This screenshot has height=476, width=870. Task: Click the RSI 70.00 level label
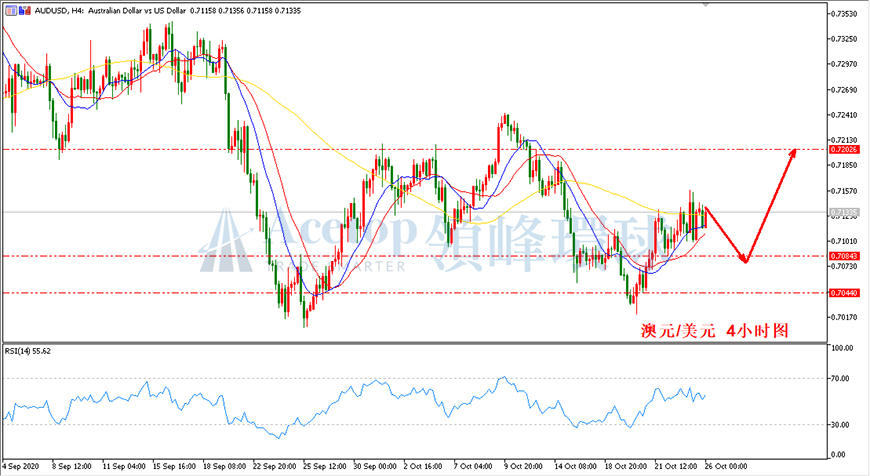(841, 378)
